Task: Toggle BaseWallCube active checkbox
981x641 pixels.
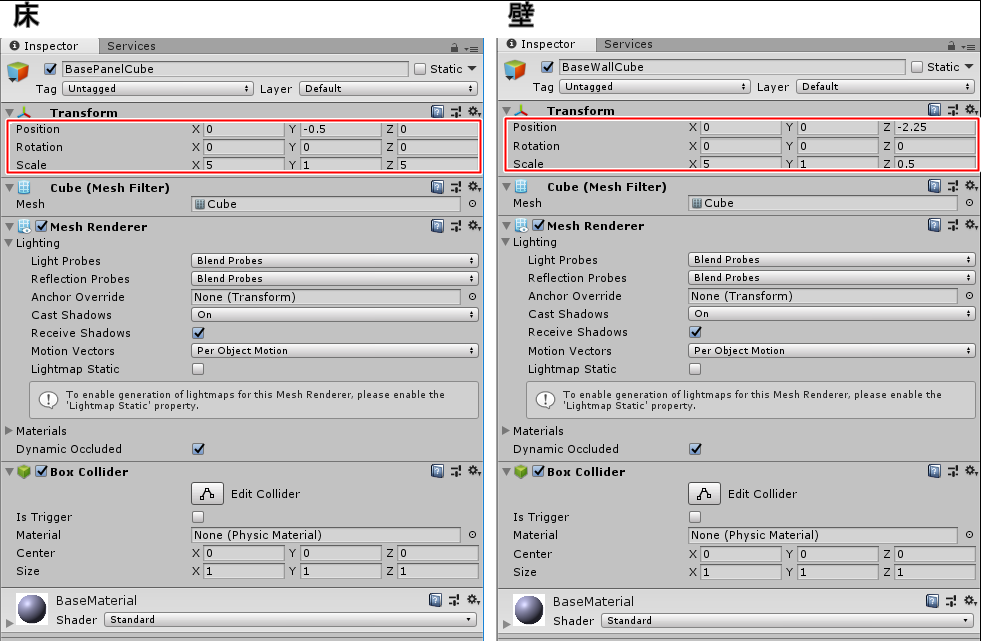Action: pyautogui.click(x=547, y=67)
